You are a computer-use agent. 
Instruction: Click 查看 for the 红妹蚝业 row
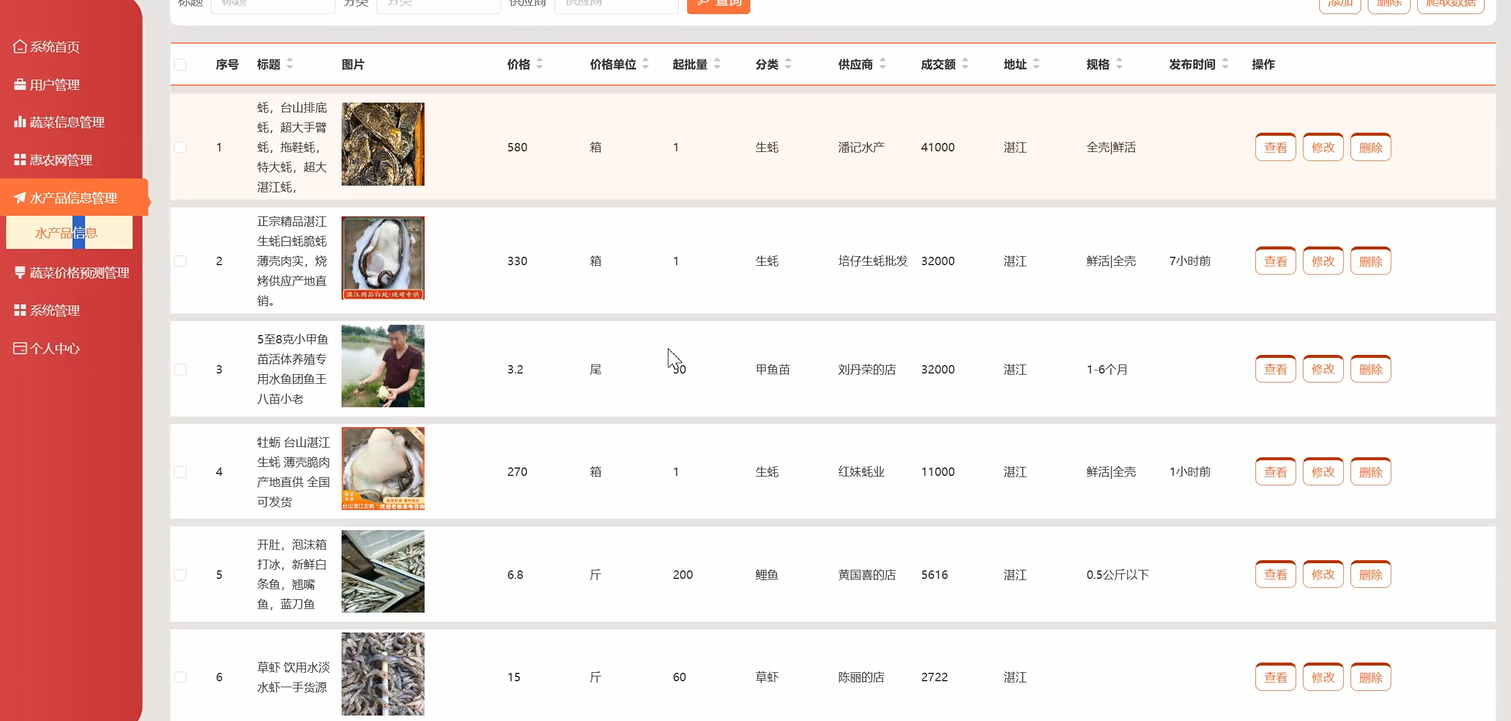[x=1275, y=472]
